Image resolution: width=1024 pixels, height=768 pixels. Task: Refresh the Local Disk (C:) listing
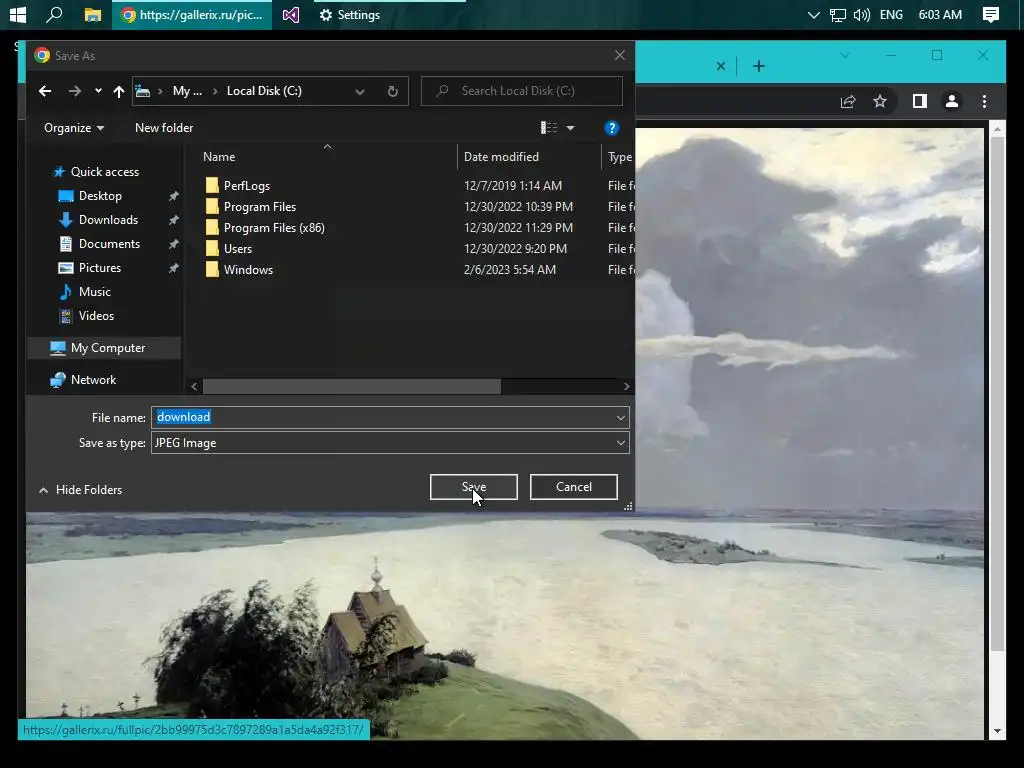[392, 91]
